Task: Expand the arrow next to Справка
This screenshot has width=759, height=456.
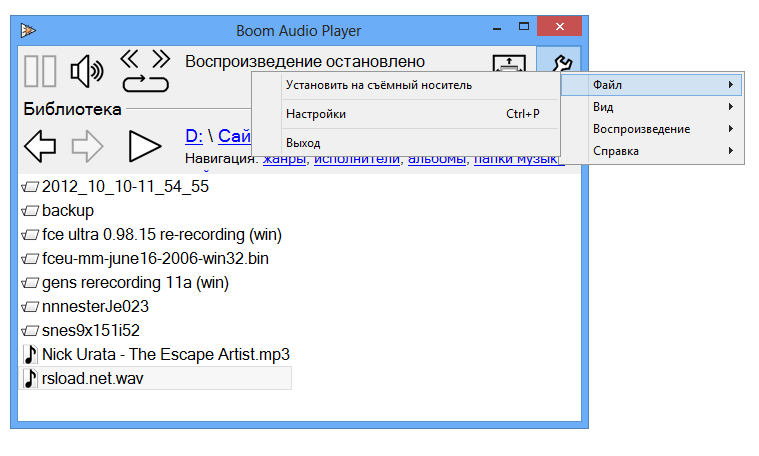Action: click(730, 151)
